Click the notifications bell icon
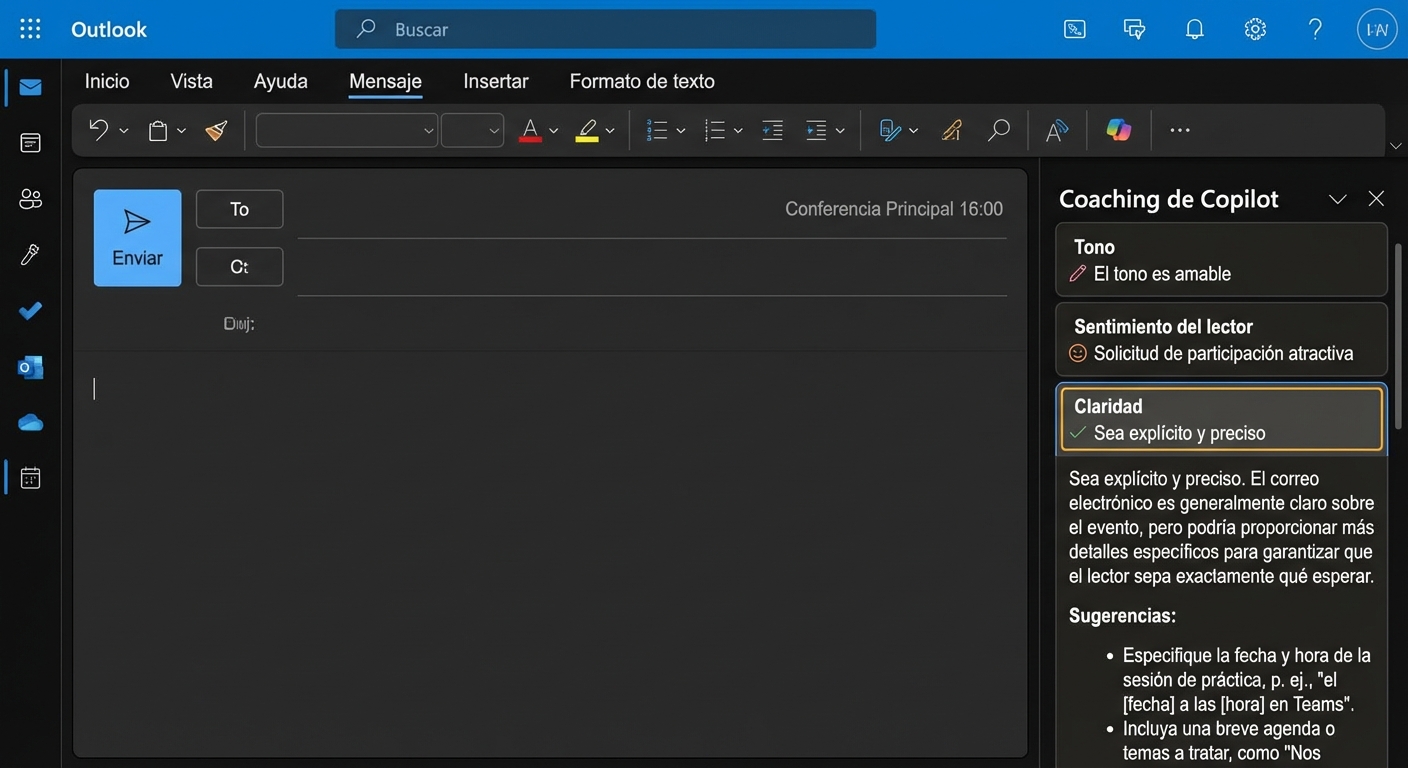The width and height of the screenshot is (1408, 768). (1194, 29)
